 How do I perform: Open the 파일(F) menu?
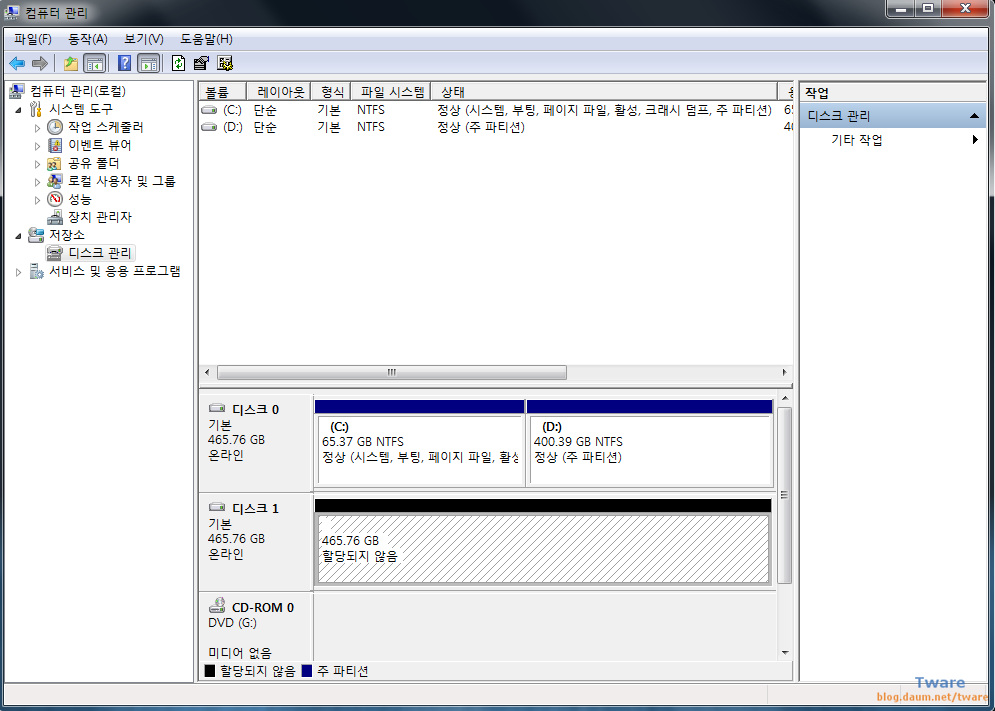tap(32, 39)
